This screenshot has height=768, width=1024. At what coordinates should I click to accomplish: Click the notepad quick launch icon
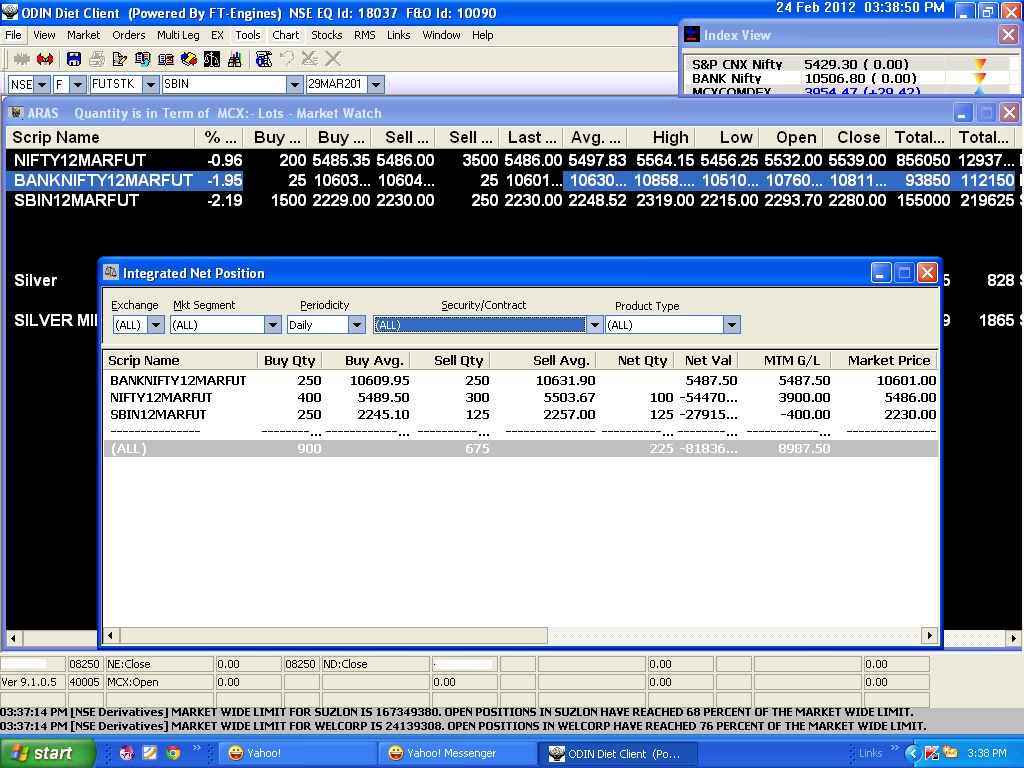pos(150,753)
